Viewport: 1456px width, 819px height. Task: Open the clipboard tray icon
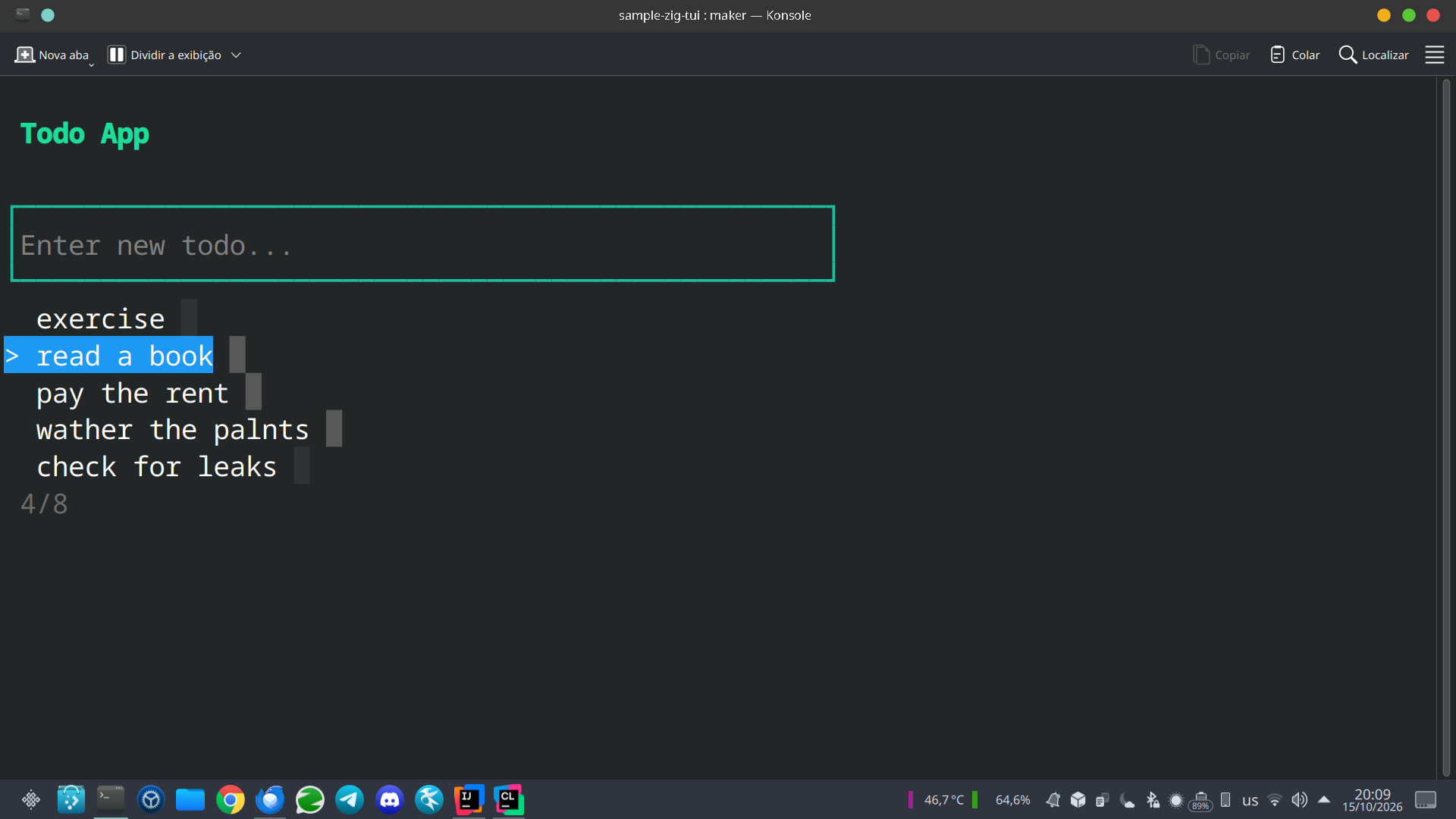click(1103, 800)
